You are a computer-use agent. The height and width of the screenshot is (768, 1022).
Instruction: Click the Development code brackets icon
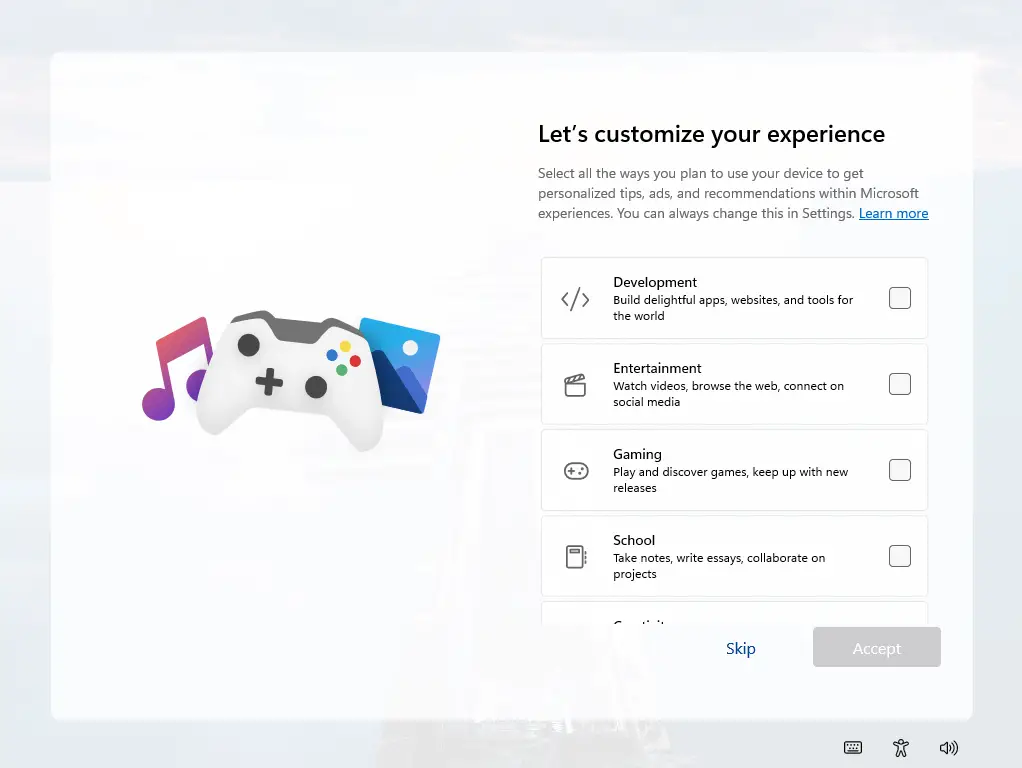tap(575, 299)
